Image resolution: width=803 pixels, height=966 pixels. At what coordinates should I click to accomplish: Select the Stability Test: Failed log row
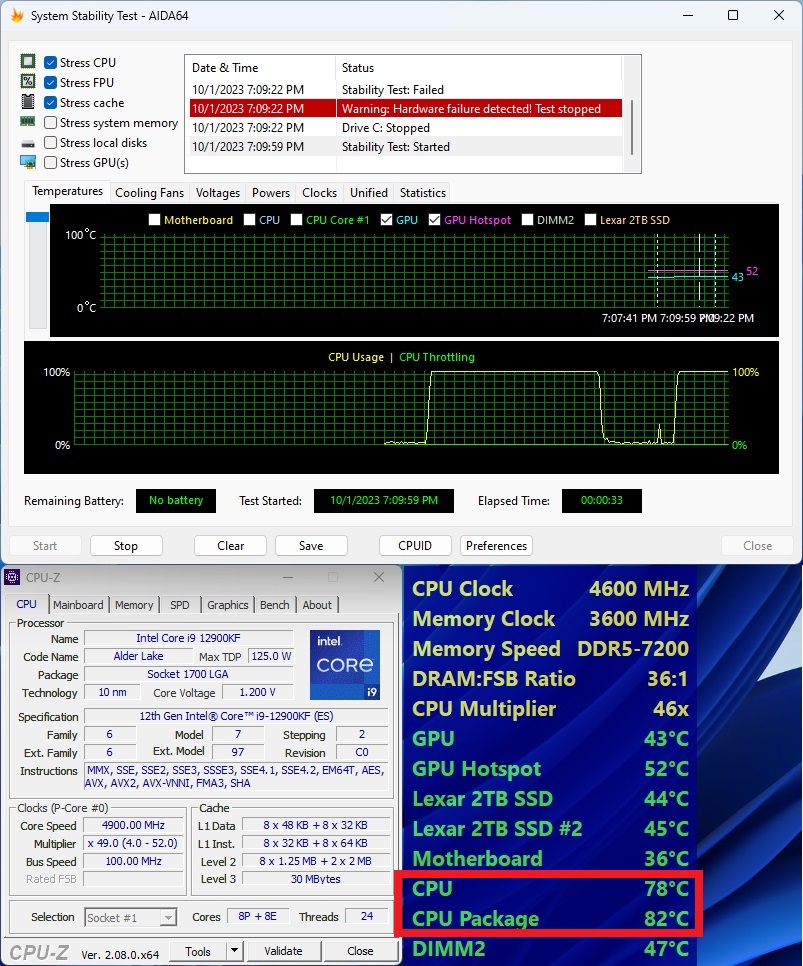point(406,89)
